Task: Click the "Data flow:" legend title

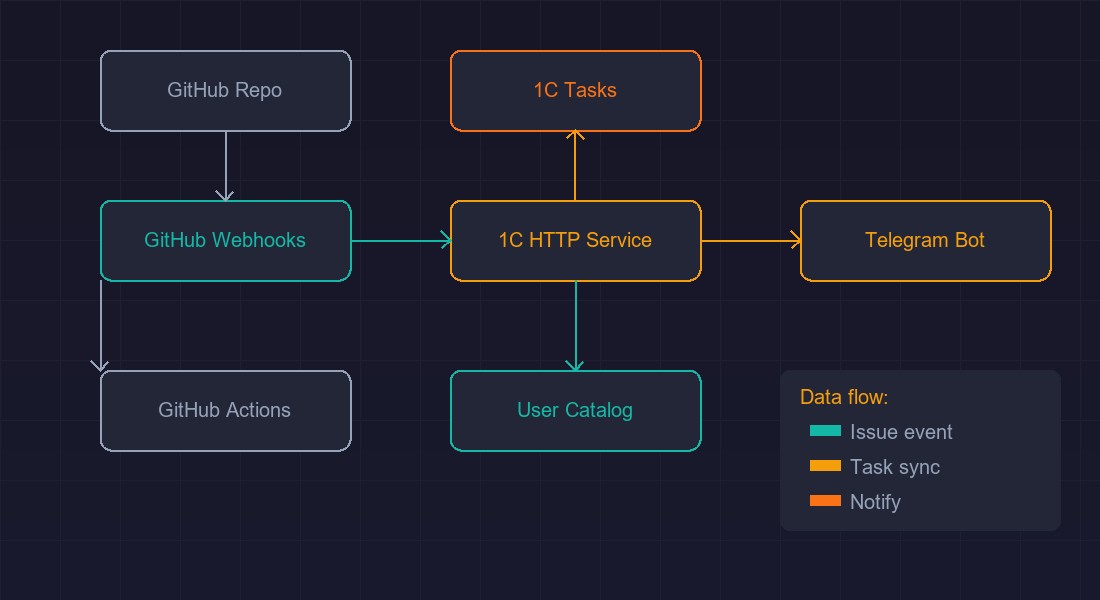Action: tap(844, 397)
